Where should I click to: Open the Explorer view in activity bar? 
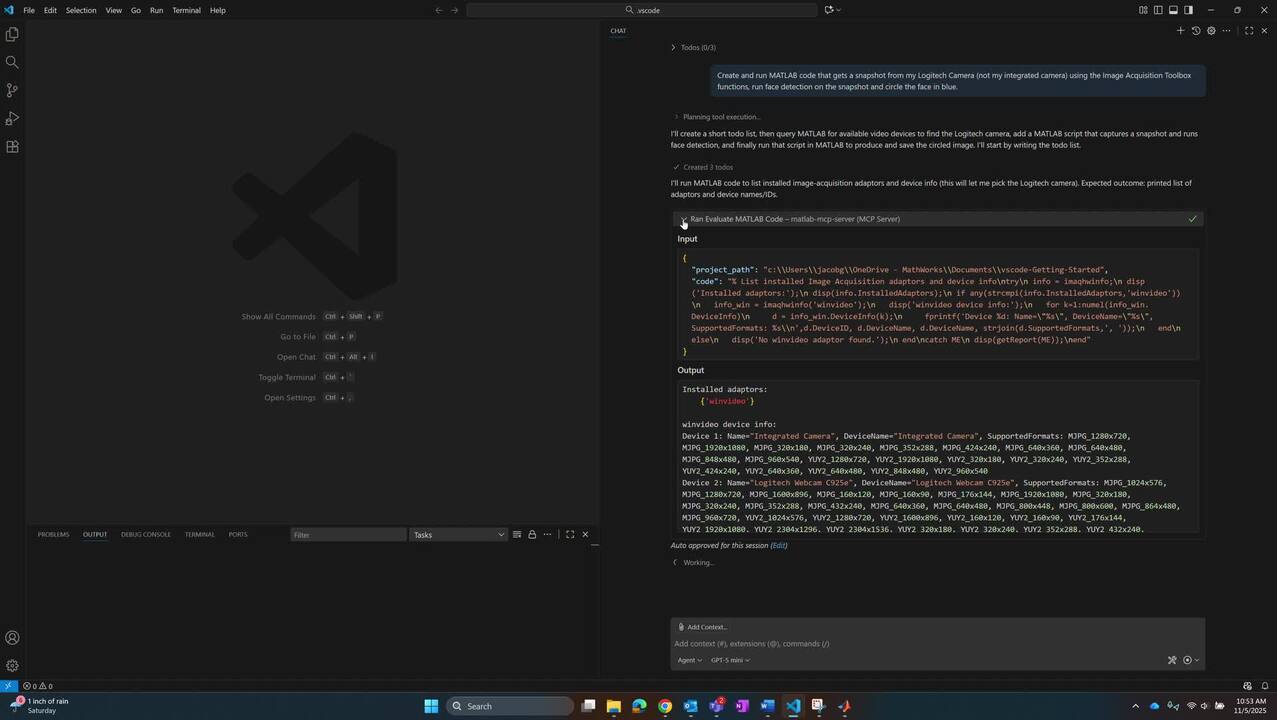click(x=12, y=35)
